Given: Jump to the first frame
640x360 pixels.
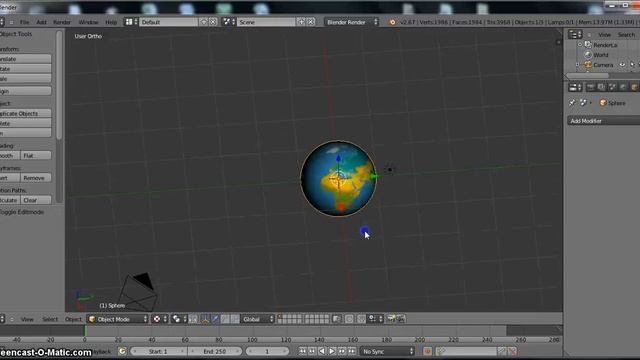Looking at the screenshot, I should pyautogui.click(x=302, y=351).
